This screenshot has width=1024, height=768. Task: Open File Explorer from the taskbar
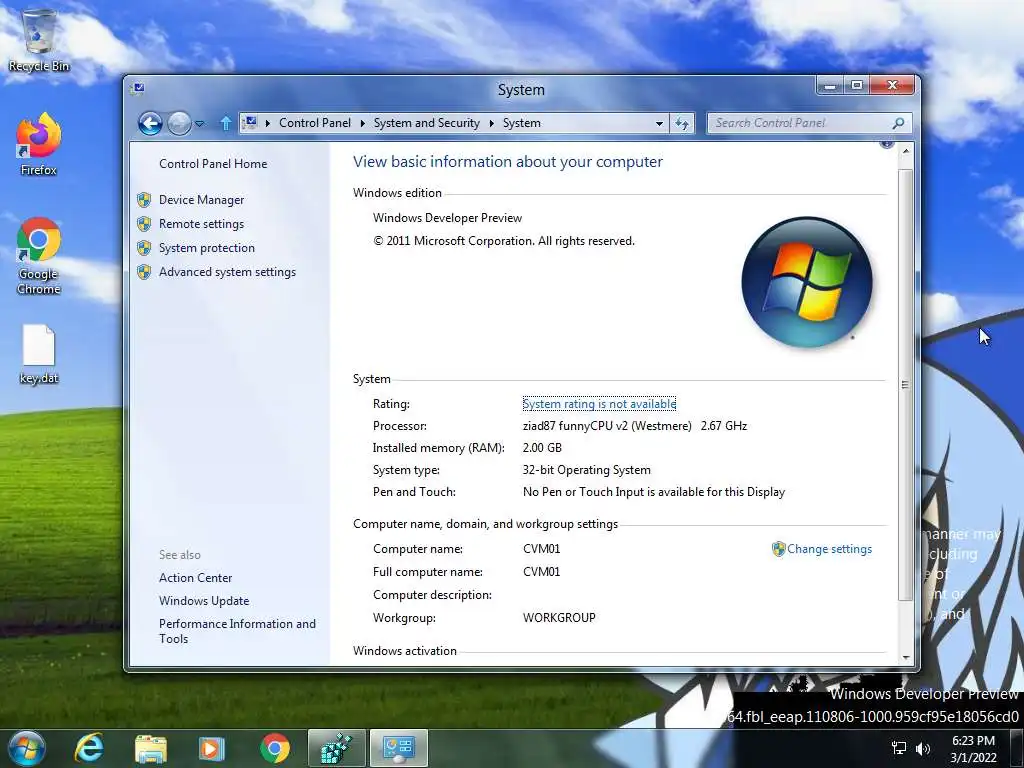[x=150, y=748]
